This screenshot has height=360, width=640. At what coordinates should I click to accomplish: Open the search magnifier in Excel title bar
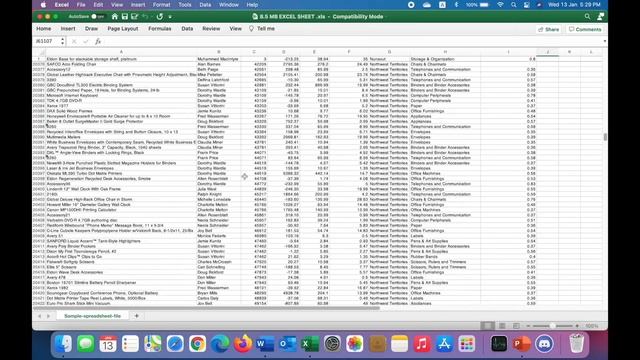coord(587,16)
